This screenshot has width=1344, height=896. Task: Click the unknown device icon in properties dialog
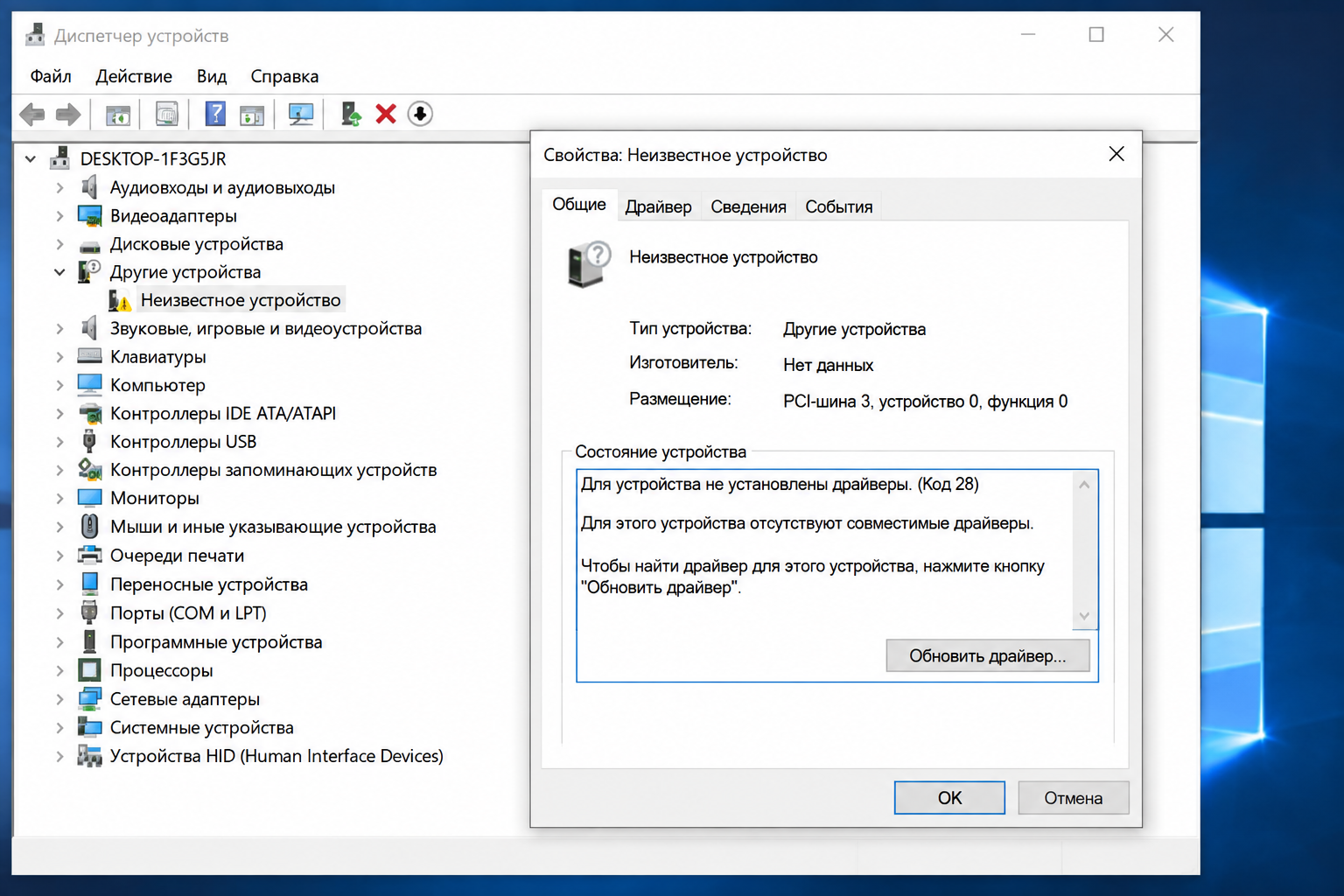click(x=589, y=264)
